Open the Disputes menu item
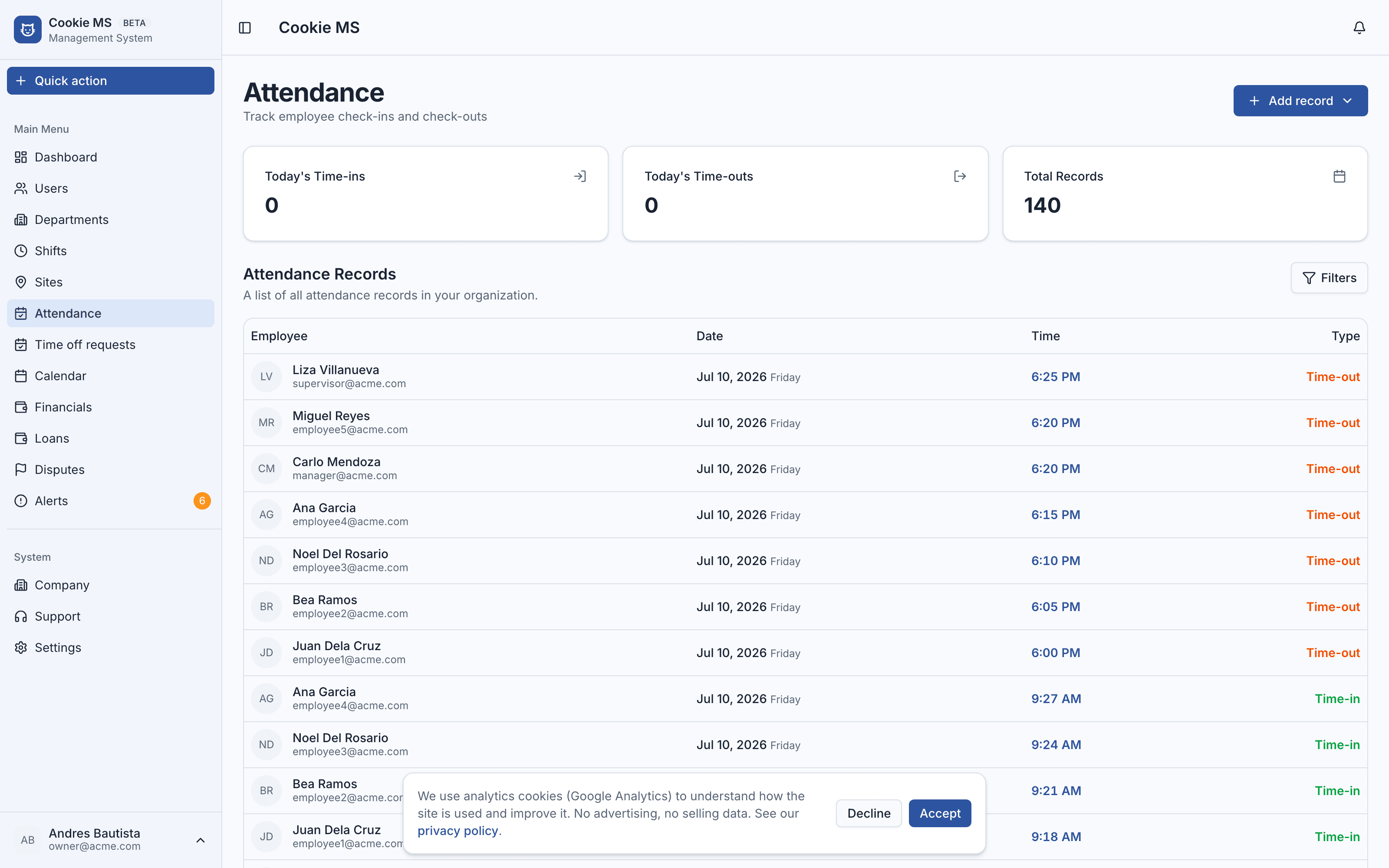 [110, 470]
